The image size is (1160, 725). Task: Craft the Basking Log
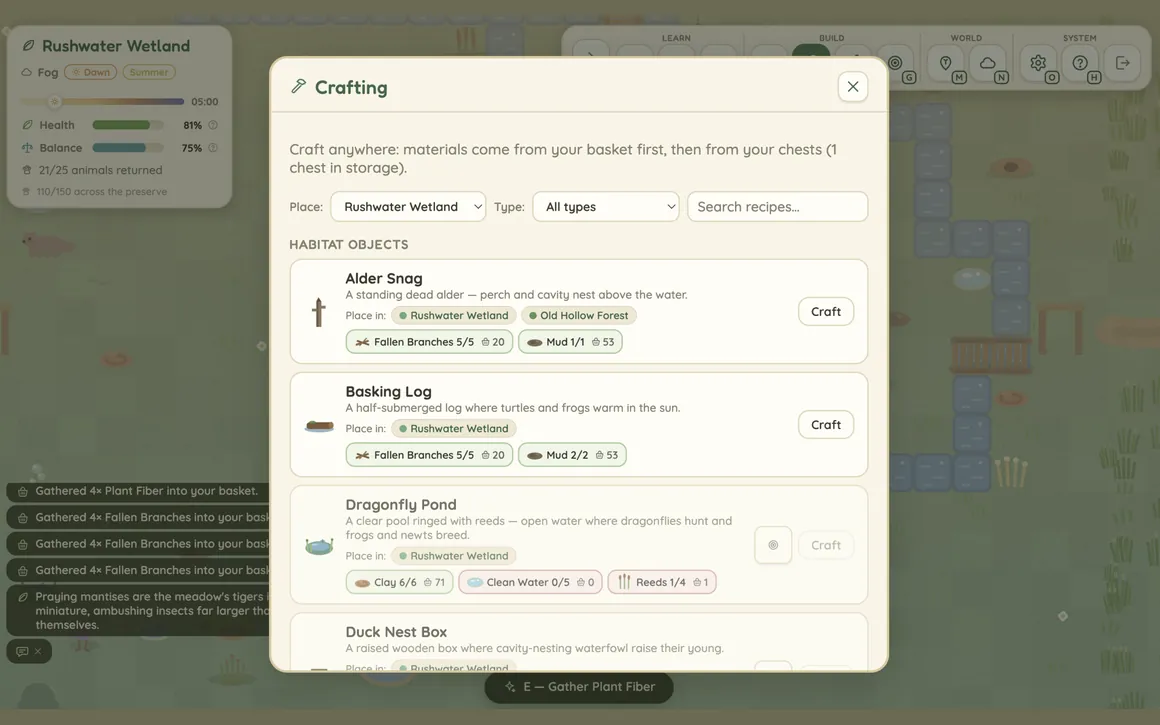point(826,425)
